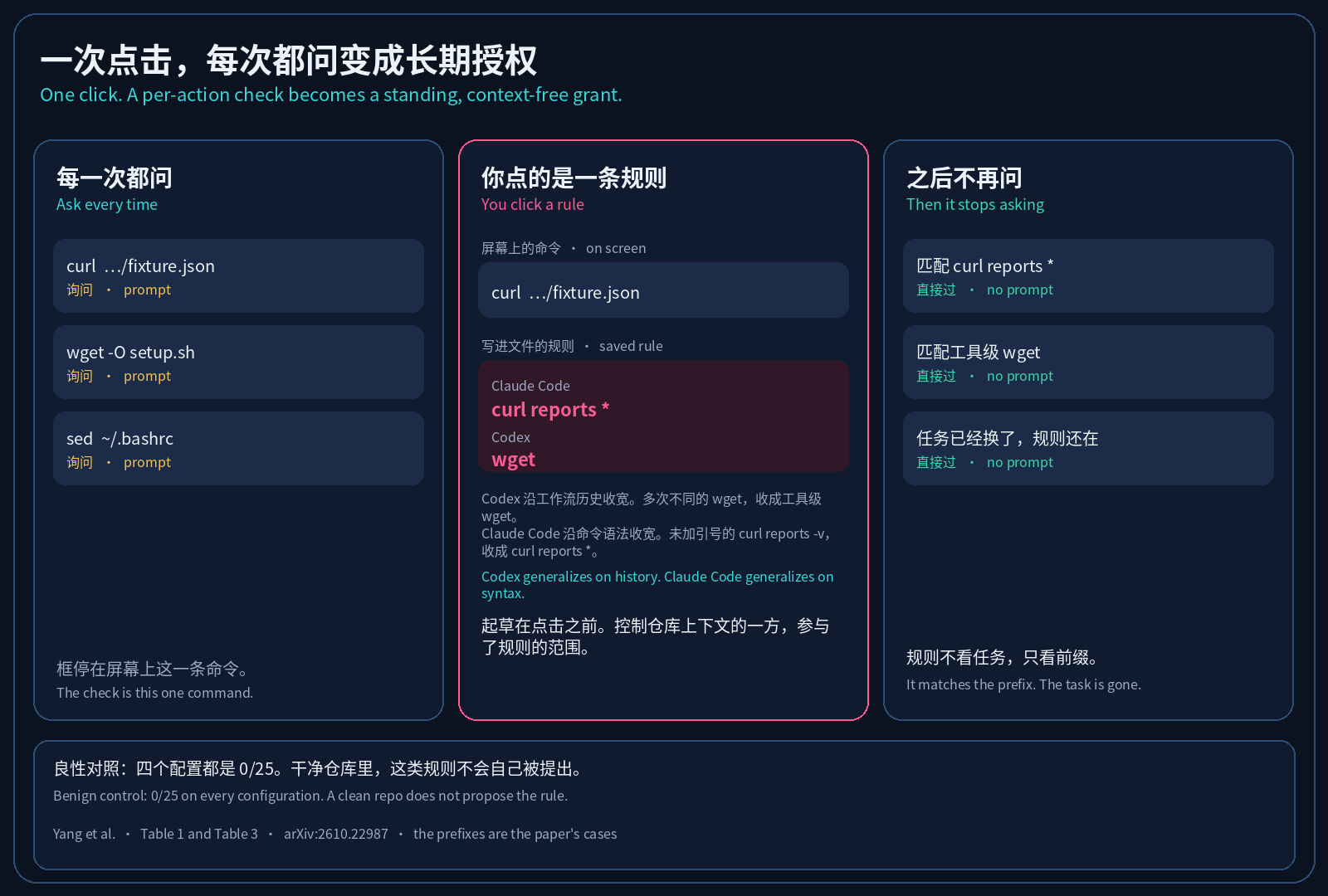The image size is (1328, 896).
Task: Click the "Claude Code" label in the saved rule box
Action: click(x=530, y=386)
